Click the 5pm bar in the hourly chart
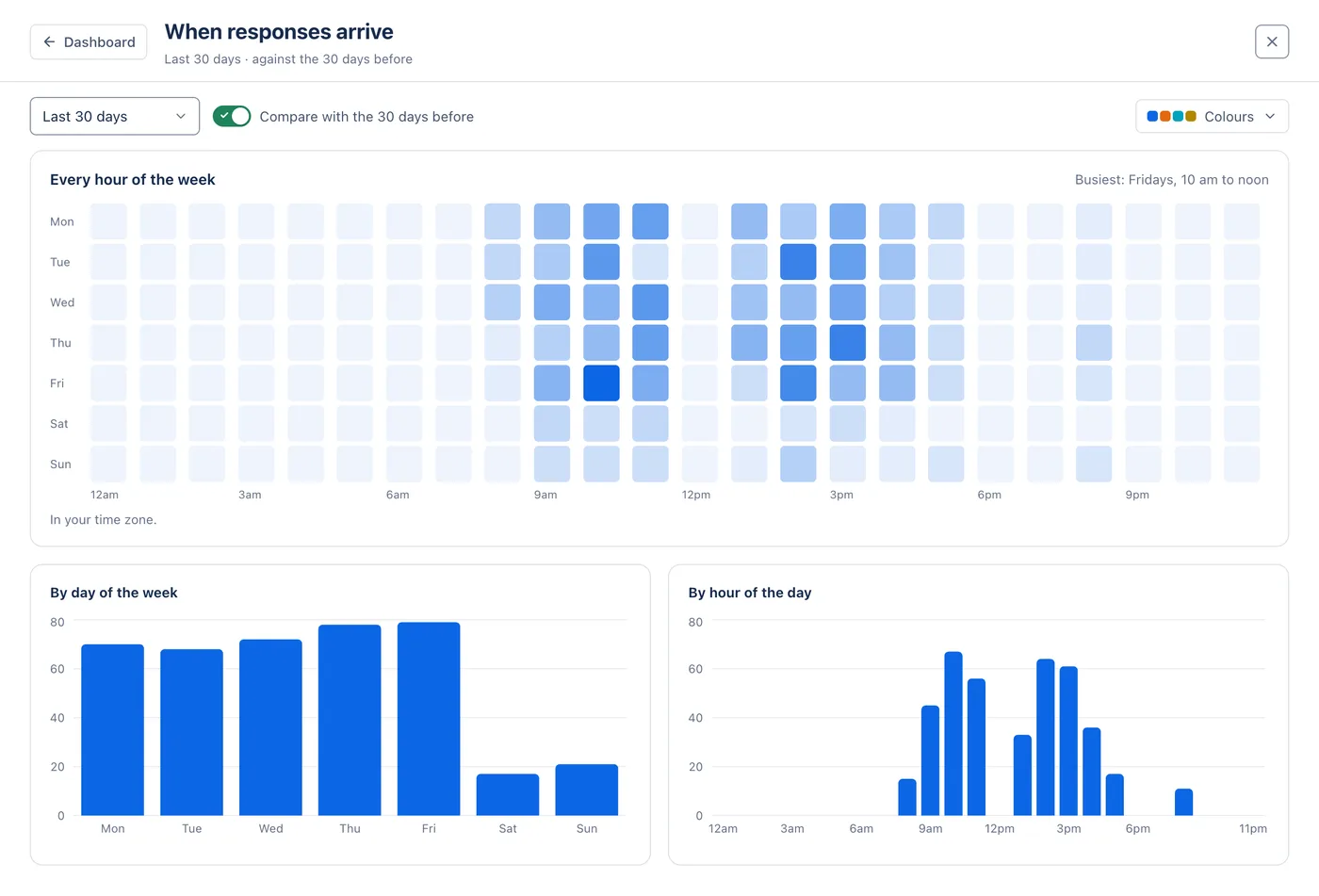This screenshot has height=896, width=1319. point(1115,795)
